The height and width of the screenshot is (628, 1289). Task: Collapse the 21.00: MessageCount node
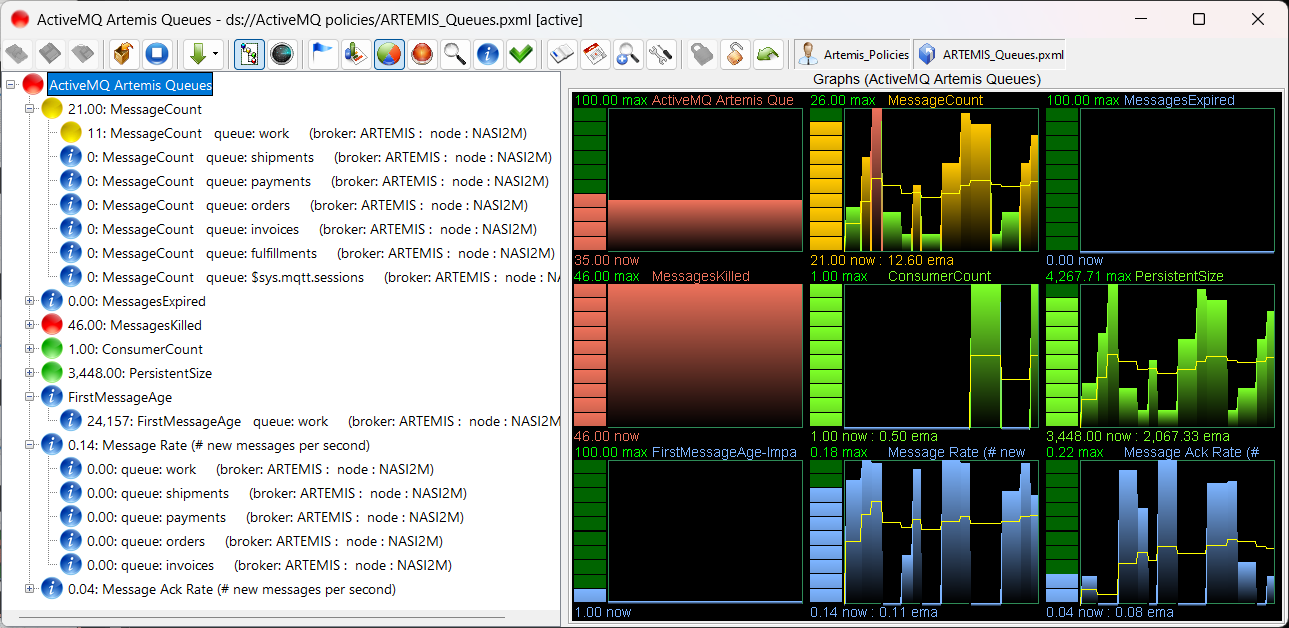pos(30,109)
